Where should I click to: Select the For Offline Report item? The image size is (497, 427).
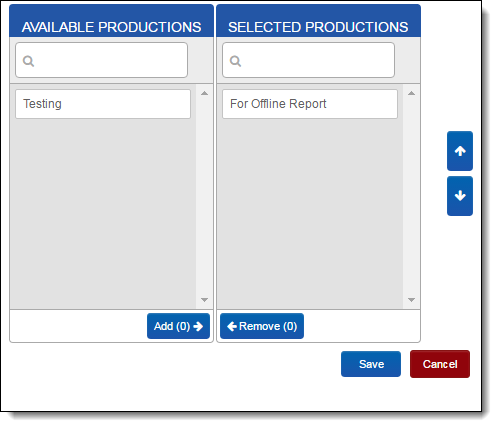(310, 104)
